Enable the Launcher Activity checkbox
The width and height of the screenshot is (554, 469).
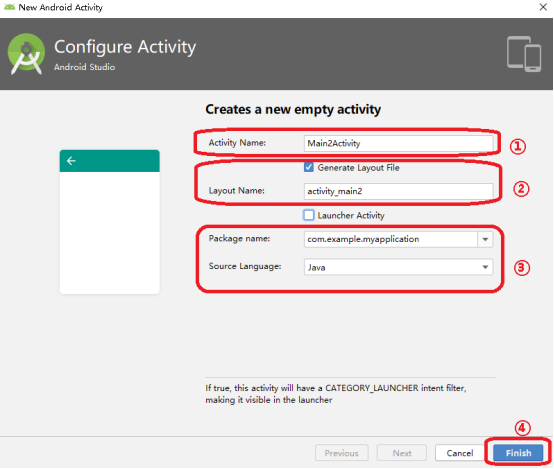tap(308, 215)
